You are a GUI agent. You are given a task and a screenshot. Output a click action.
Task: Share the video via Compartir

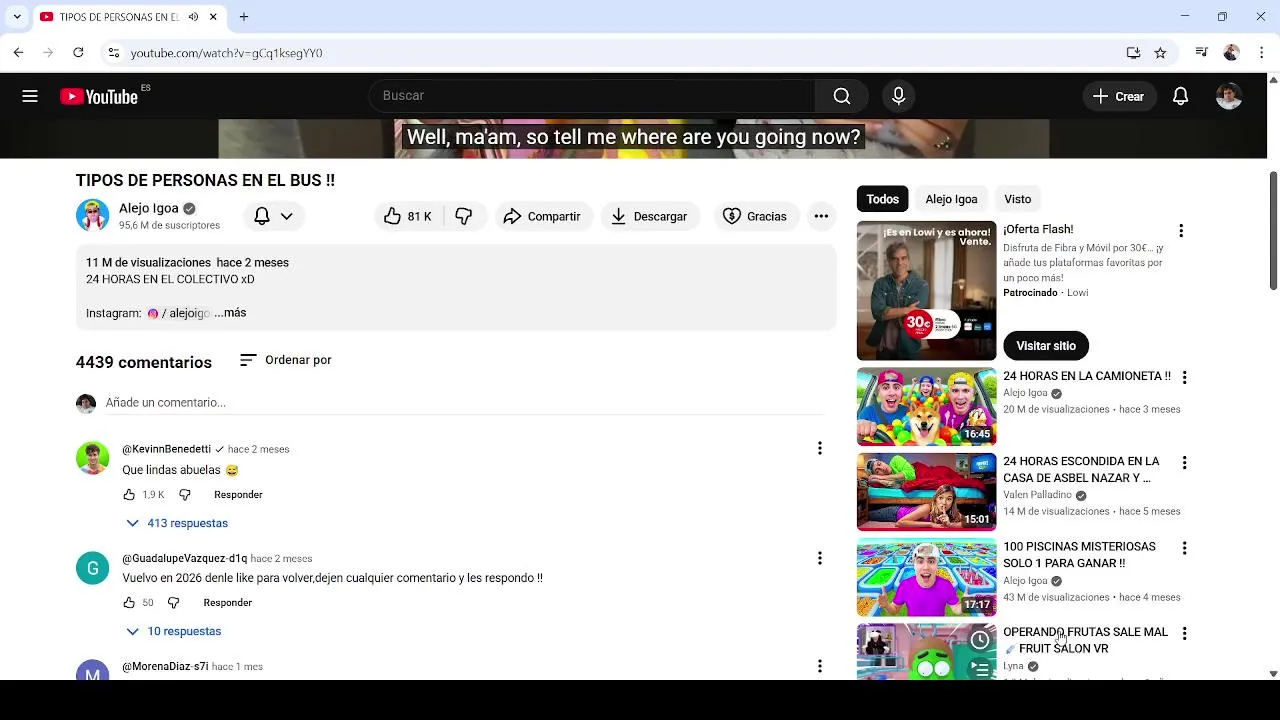tap(542, 216)
